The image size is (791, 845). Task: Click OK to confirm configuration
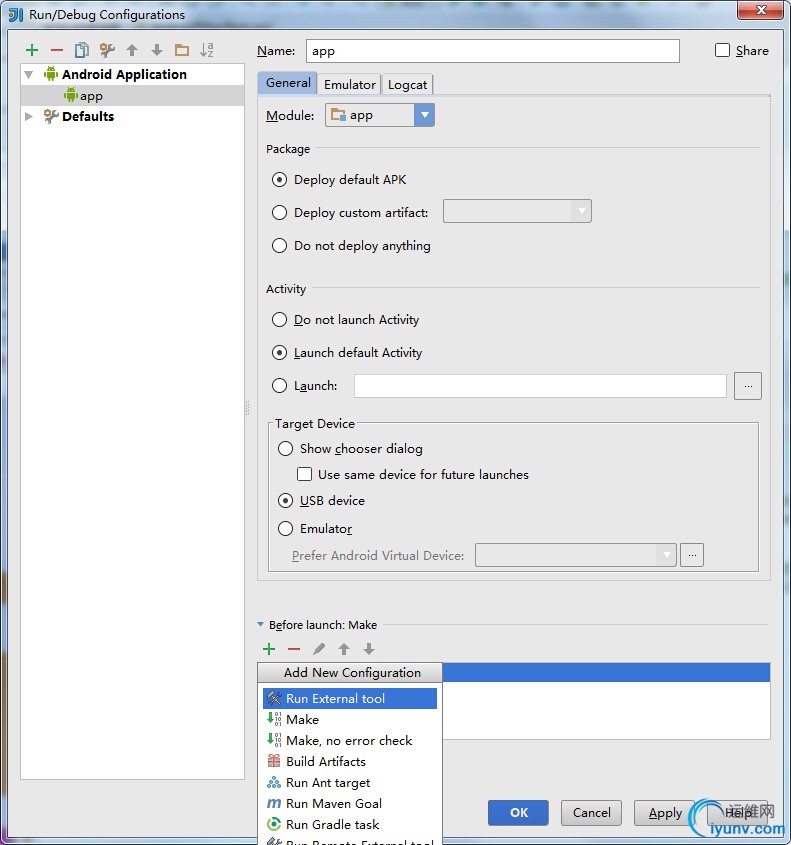[518, 813]
